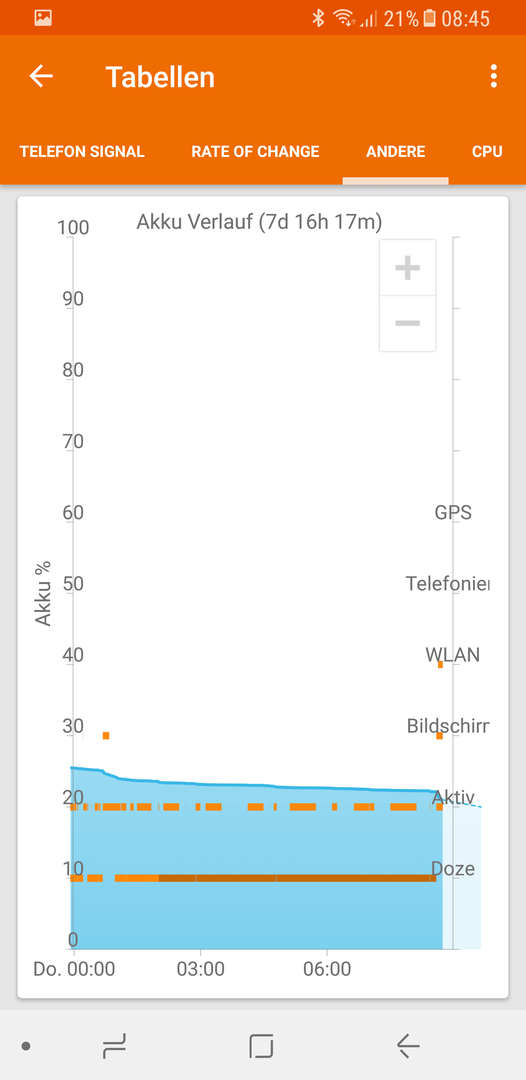This screenshot has width=526, height=1080.
Task: Tap Android back navigation button
Action: click(408, 1046)
